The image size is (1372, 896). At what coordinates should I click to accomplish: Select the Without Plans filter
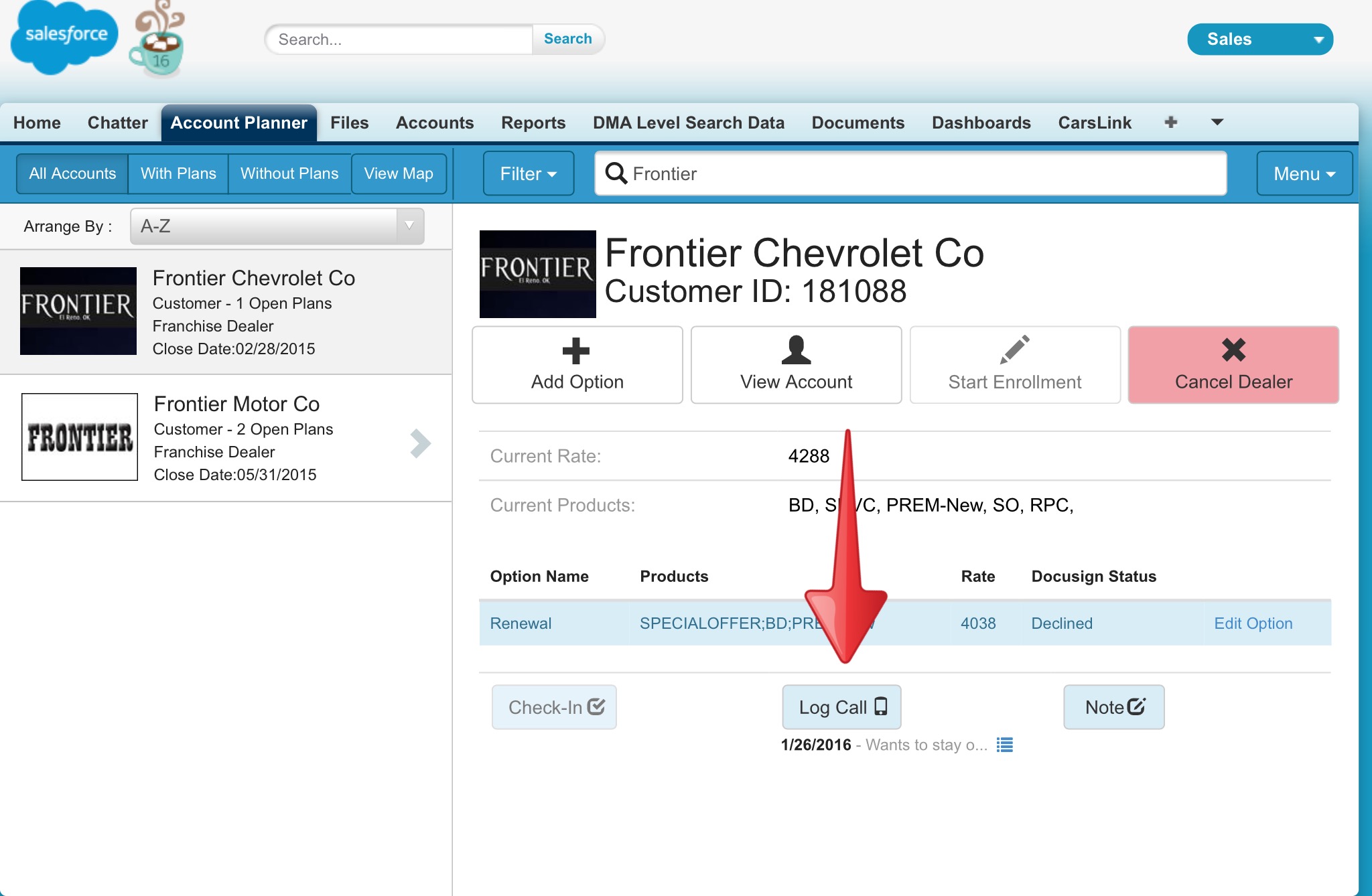[289, 173]
